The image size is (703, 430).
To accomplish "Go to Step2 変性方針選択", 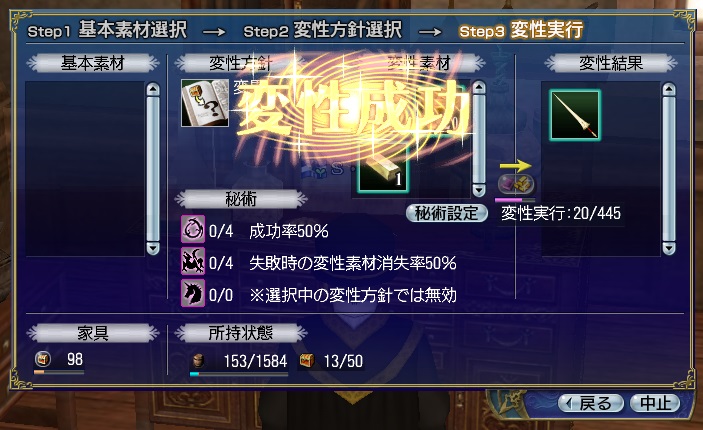I will (x=322, y=30).
